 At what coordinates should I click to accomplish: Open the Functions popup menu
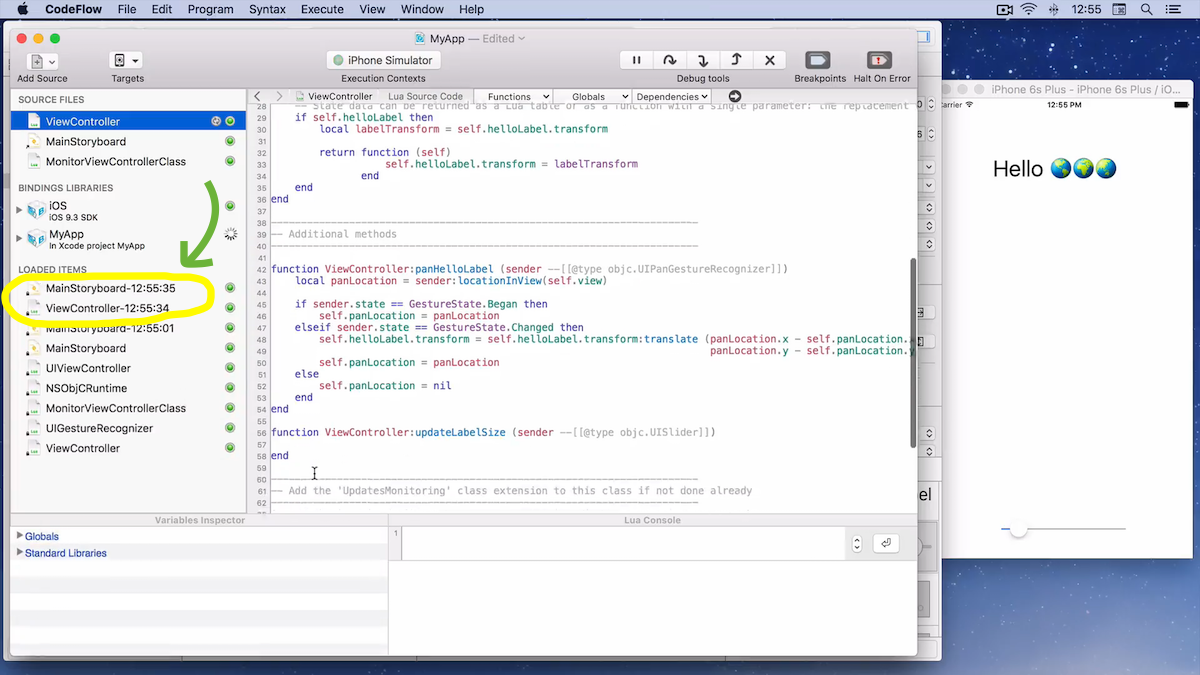click(513, 96)
